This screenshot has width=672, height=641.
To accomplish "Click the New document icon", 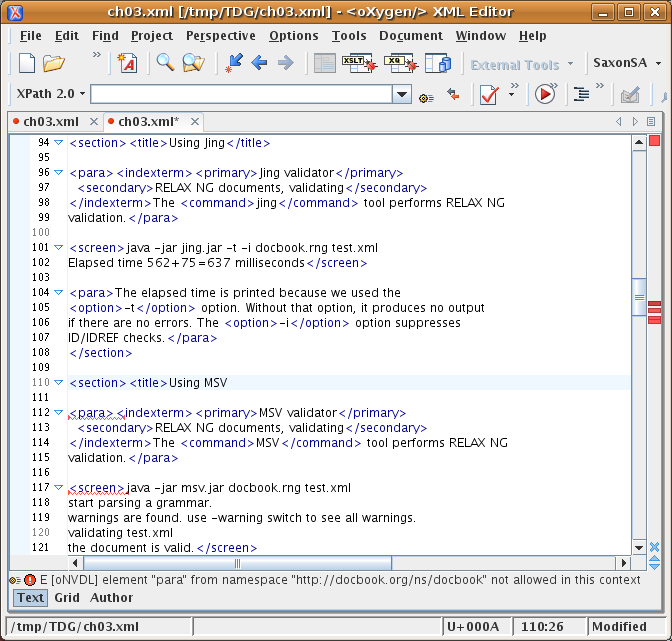I will tap(27, 64).
